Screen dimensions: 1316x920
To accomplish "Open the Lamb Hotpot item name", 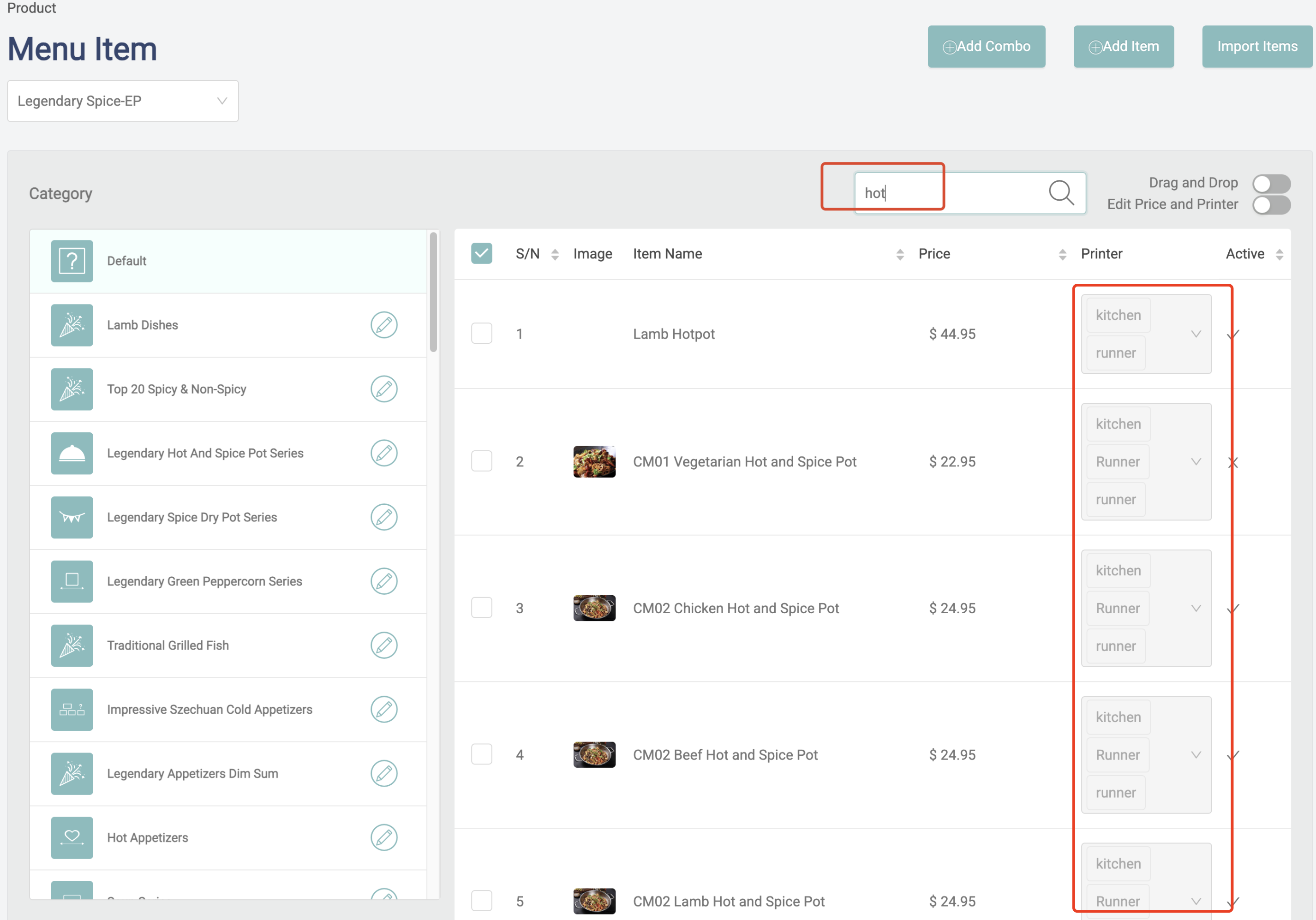I will tap(674, 334).
